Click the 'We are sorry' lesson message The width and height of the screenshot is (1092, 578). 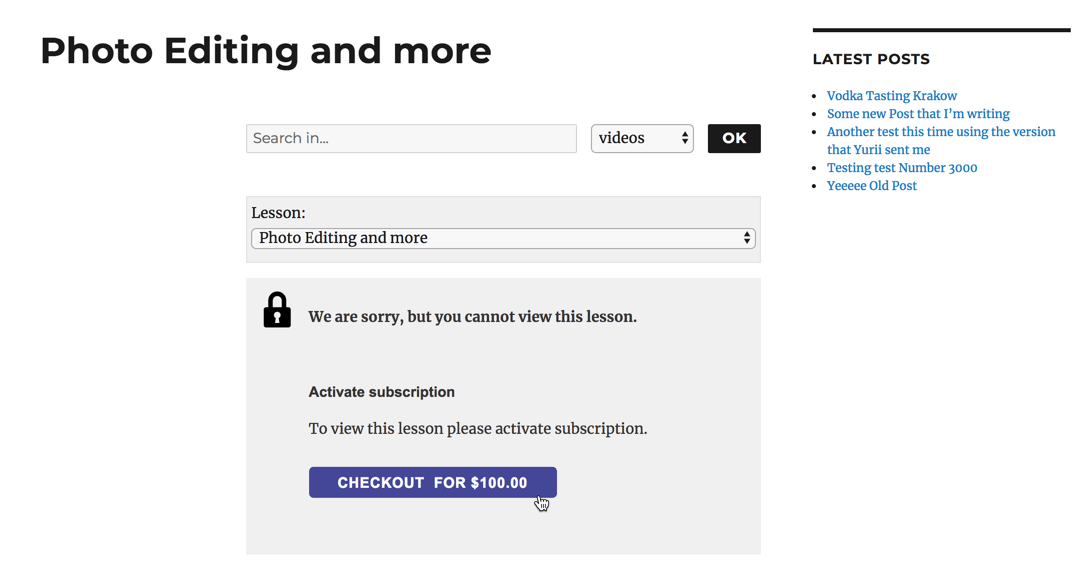[x=472, y=317]
